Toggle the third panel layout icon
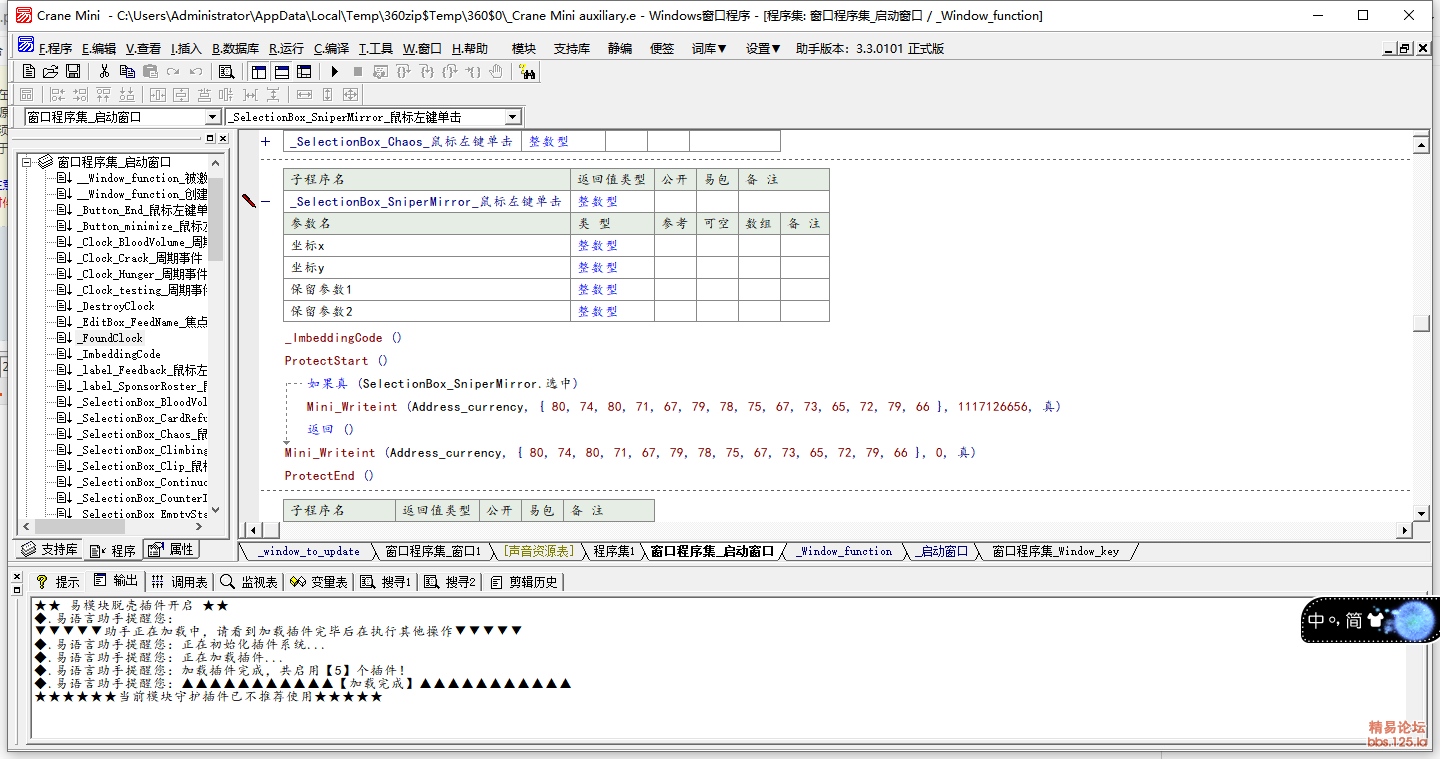The width and height of the screenshot is (1440, 759). [304, 71]
